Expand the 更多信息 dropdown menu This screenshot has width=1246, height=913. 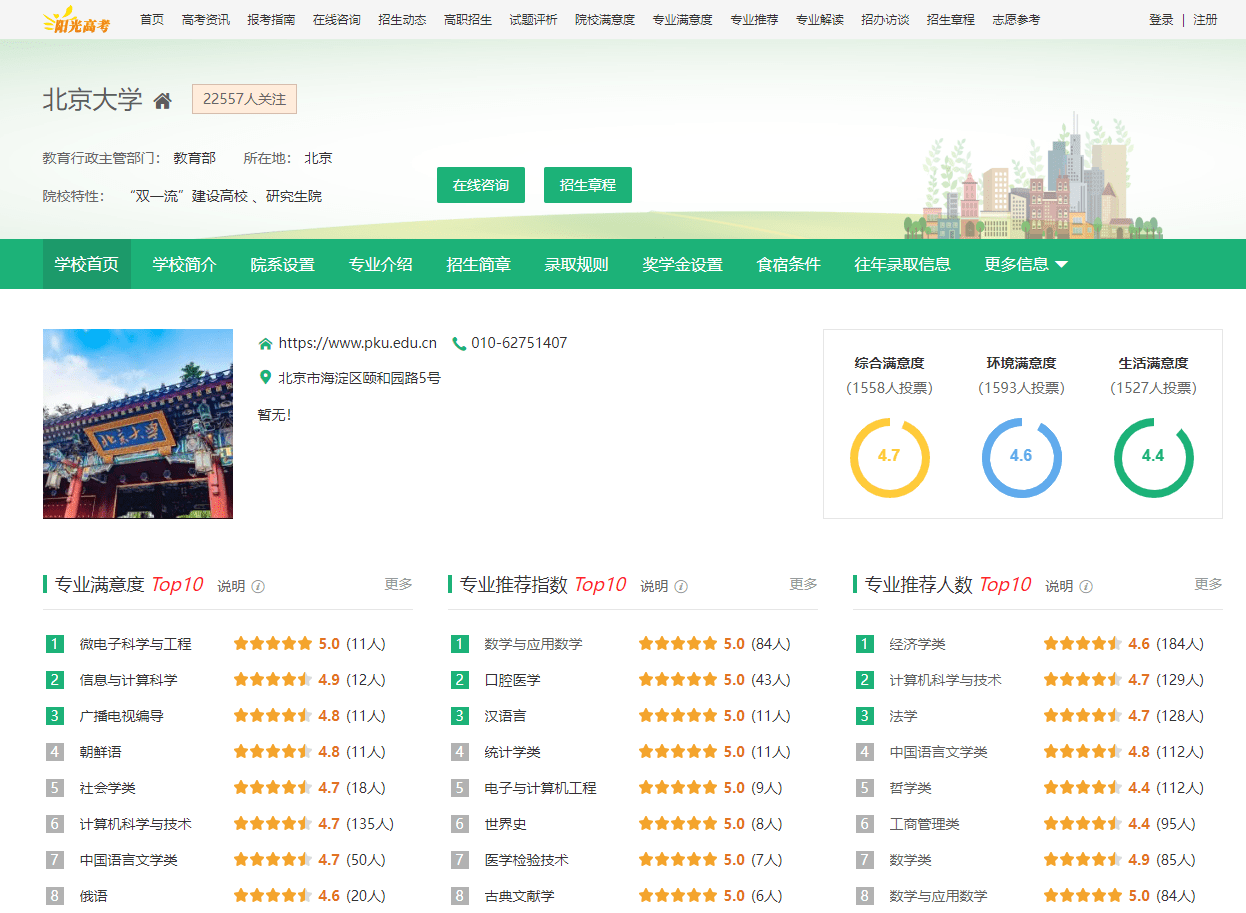(x=1026, y=265)
